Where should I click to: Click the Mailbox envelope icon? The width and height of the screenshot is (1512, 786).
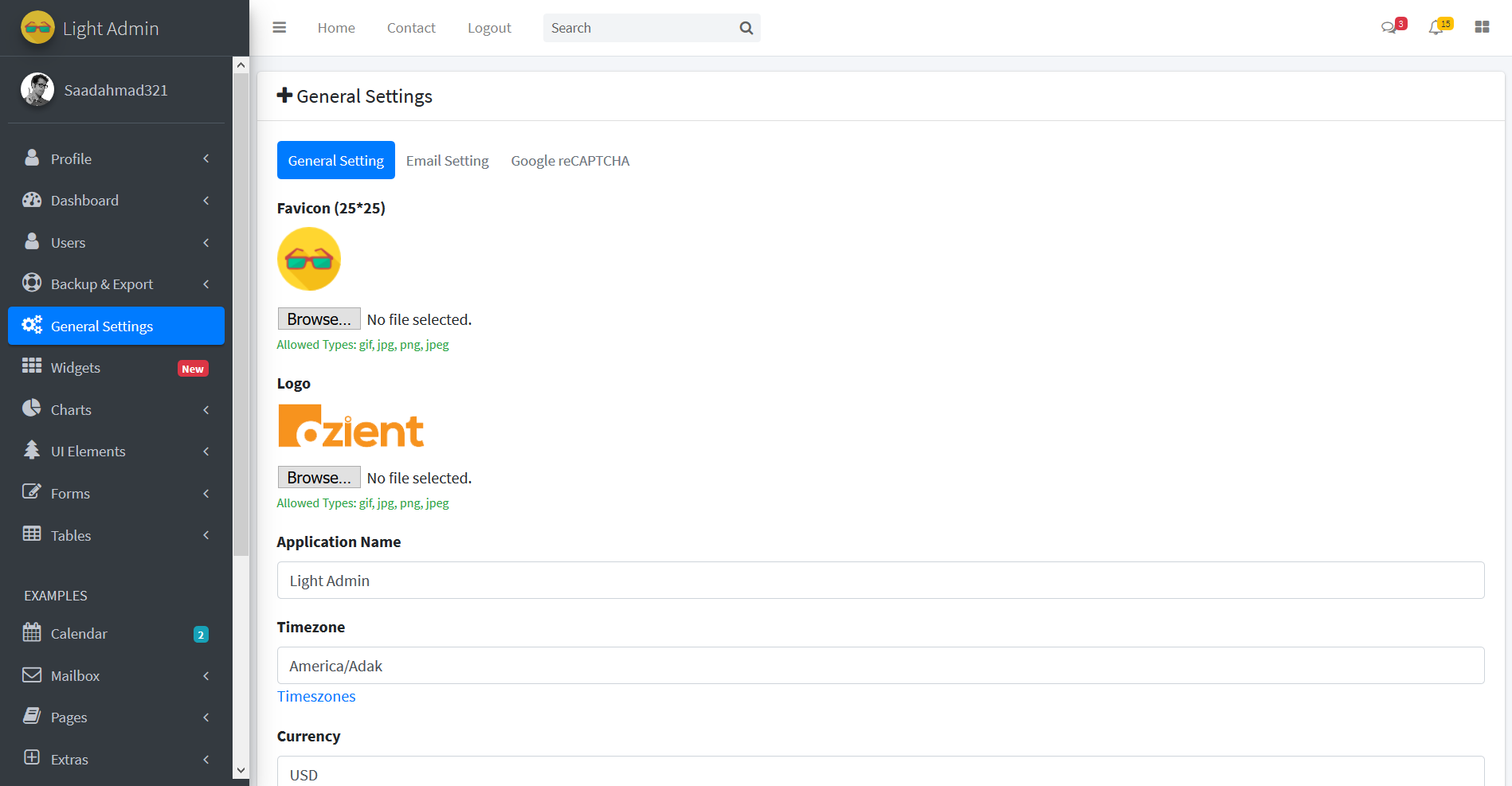32,675
